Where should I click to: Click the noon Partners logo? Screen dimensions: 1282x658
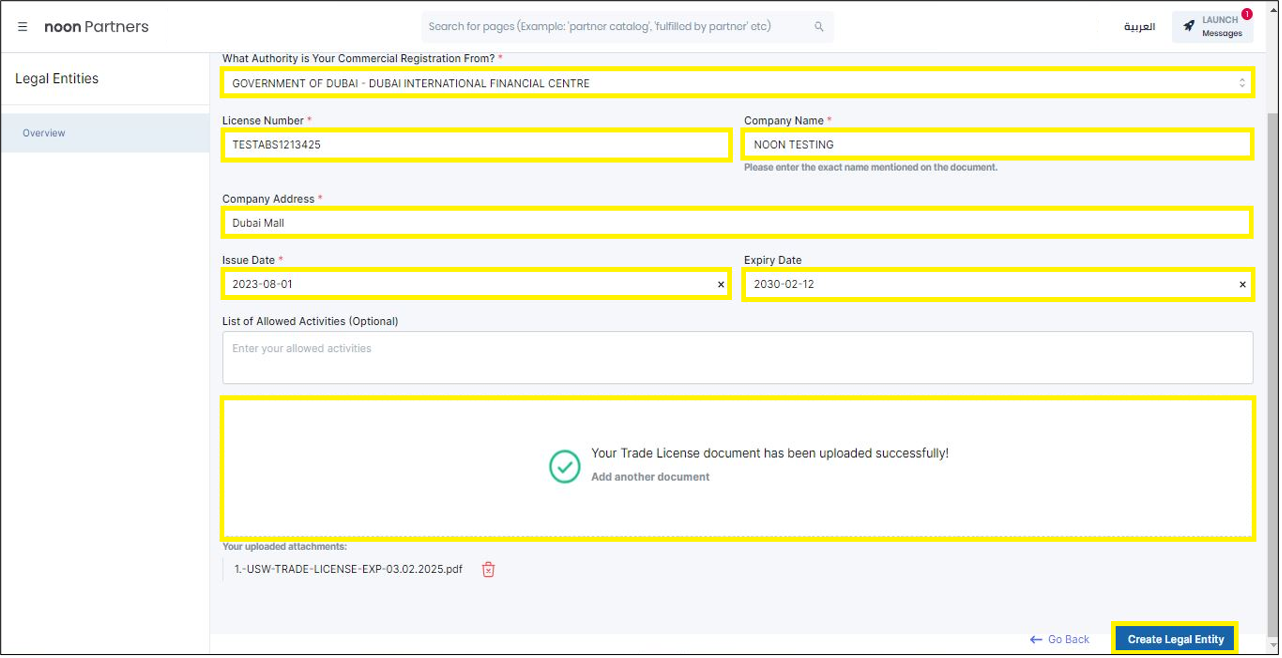coord(96,27)
